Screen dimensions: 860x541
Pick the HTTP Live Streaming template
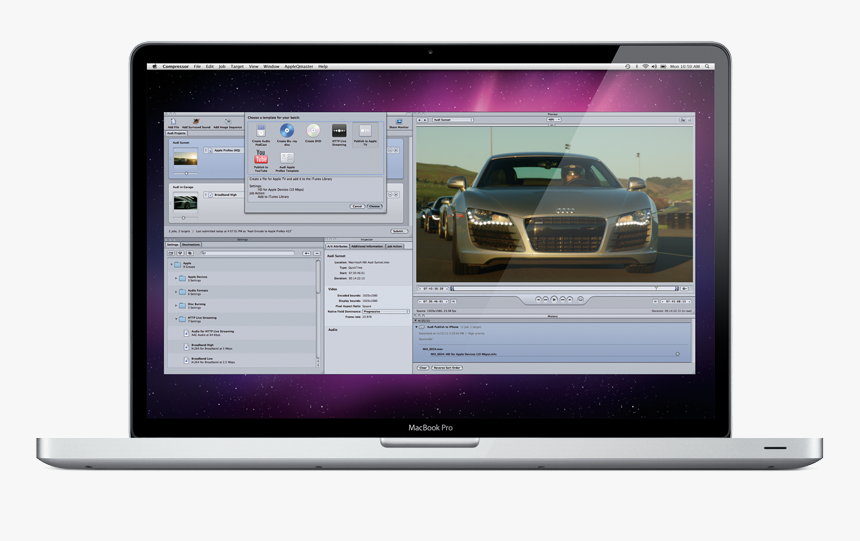tap(339, 132)
